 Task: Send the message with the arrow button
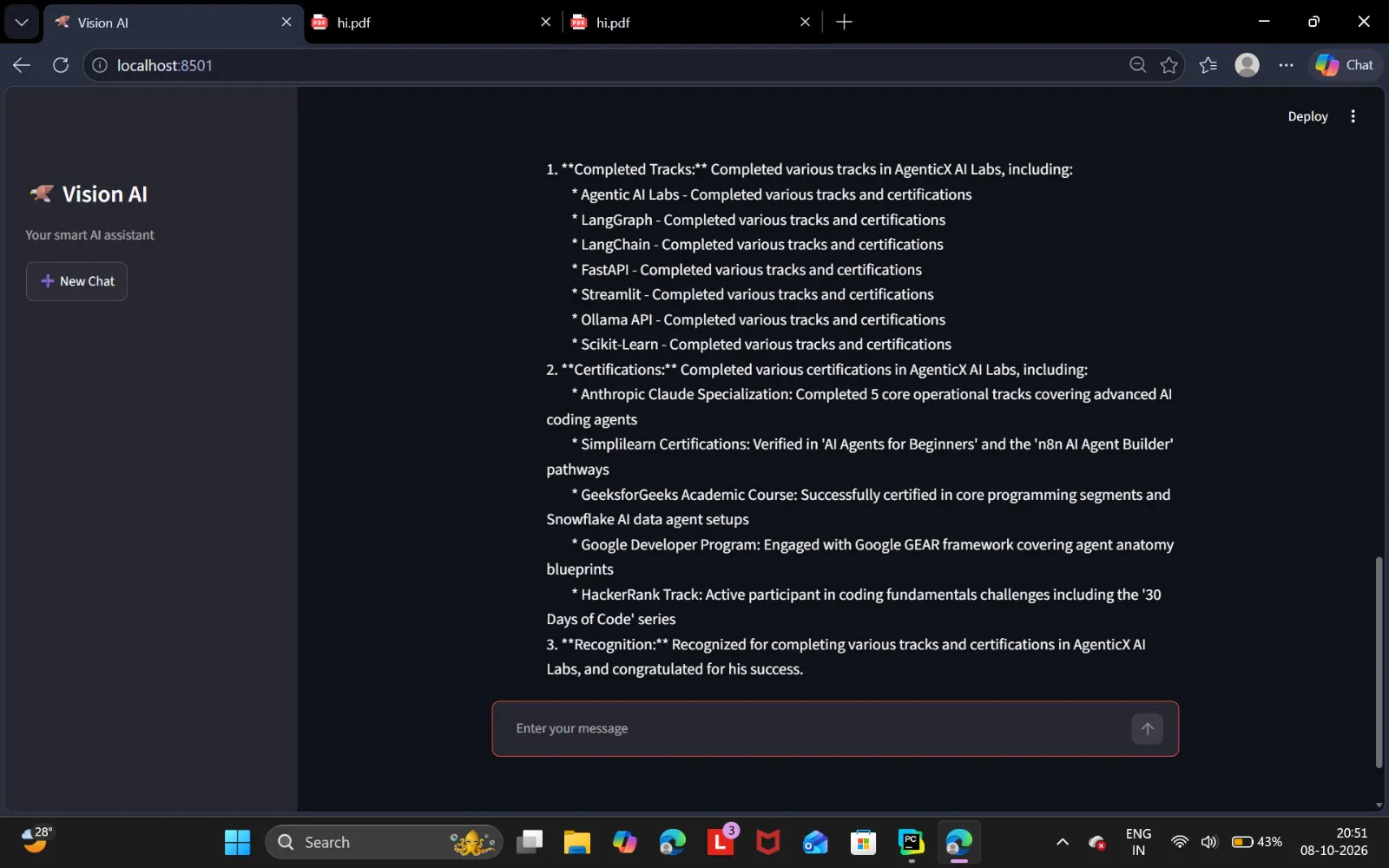pyautogui.click(x=1147, y=728)
